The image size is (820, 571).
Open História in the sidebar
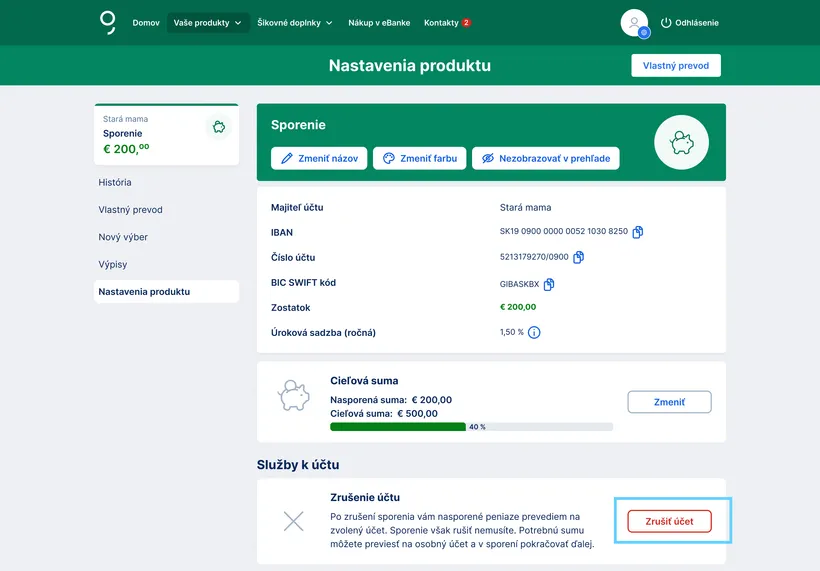tap(115, 182)
